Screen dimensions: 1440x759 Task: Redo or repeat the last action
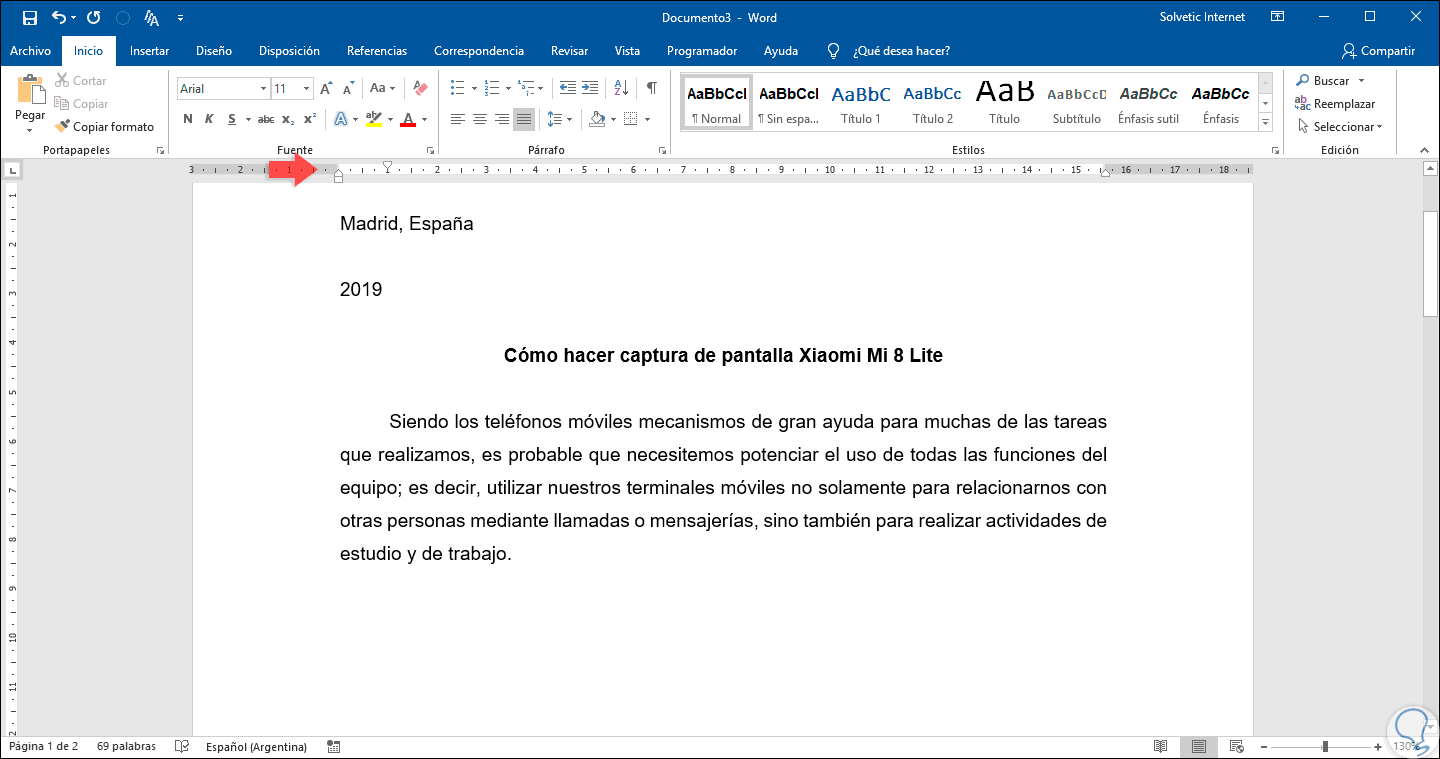(94, 18)
